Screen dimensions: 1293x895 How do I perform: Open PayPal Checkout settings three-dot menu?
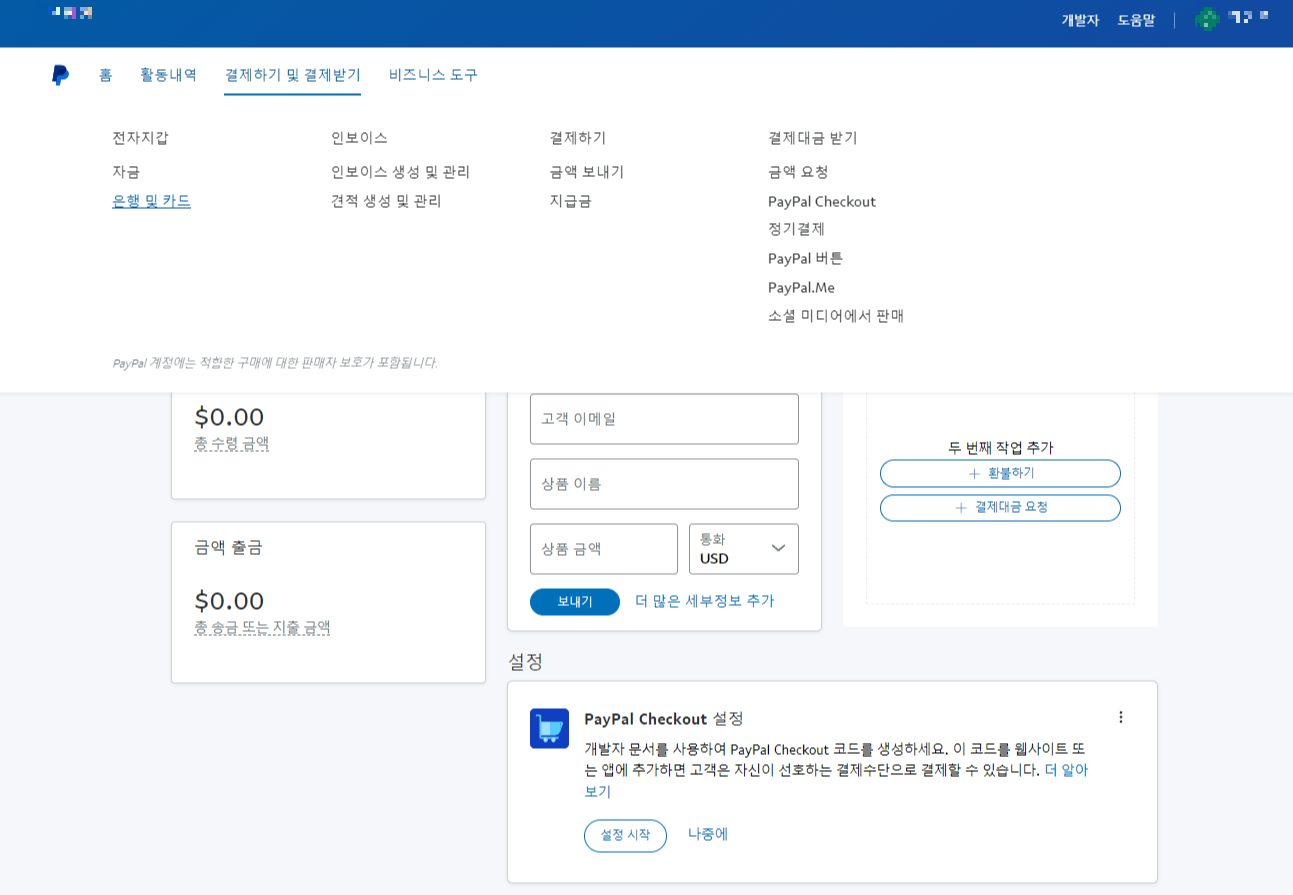coord(1120,717)
